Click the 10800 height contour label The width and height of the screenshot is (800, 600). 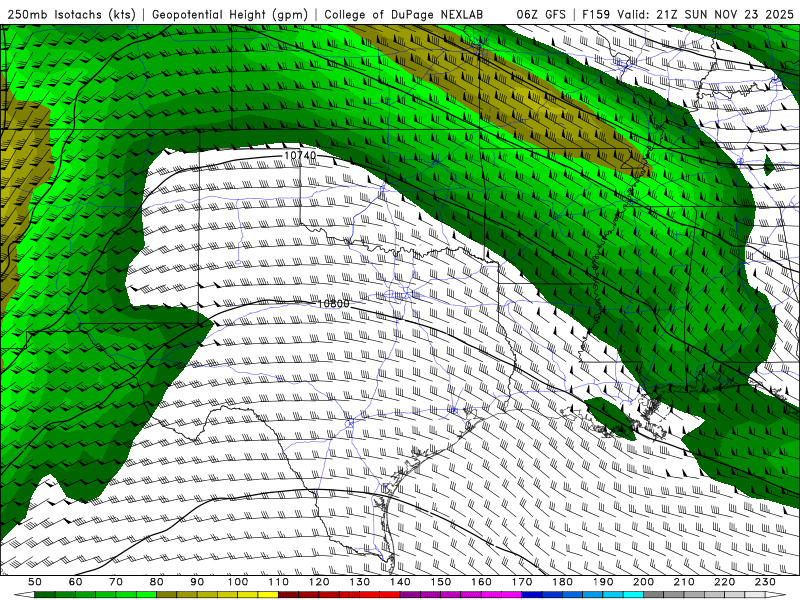334,304
